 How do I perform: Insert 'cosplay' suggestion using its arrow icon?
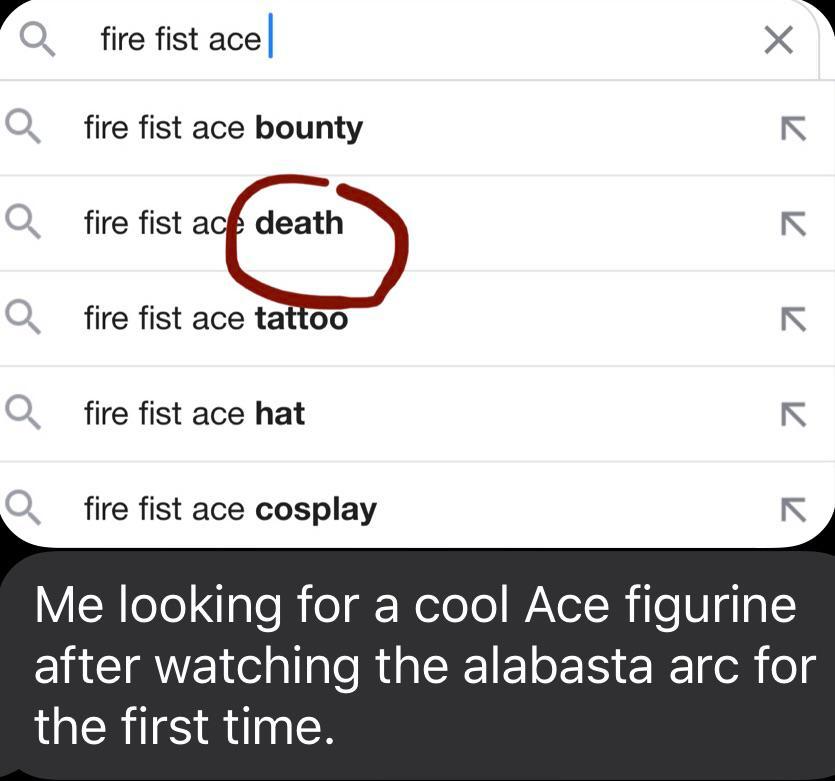click(x=792, y=510)
